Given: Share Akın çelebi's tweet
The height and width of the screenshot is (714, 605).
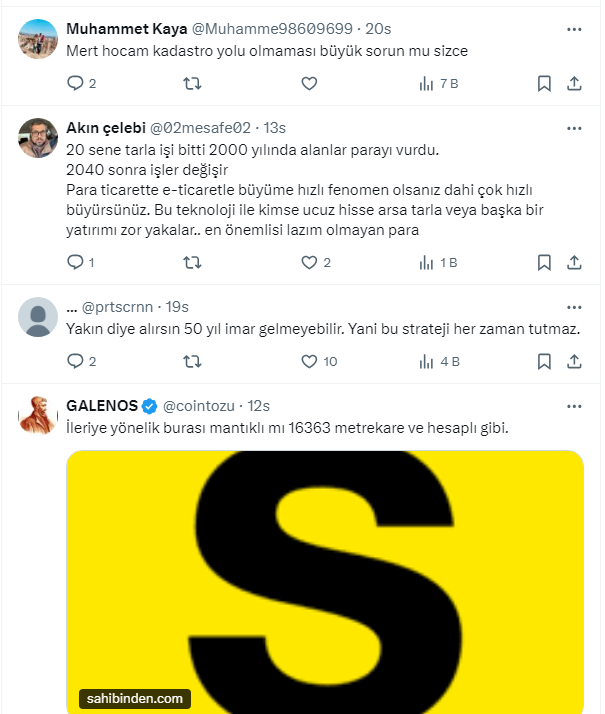Looking at the screenshot, I should point(575,263).
